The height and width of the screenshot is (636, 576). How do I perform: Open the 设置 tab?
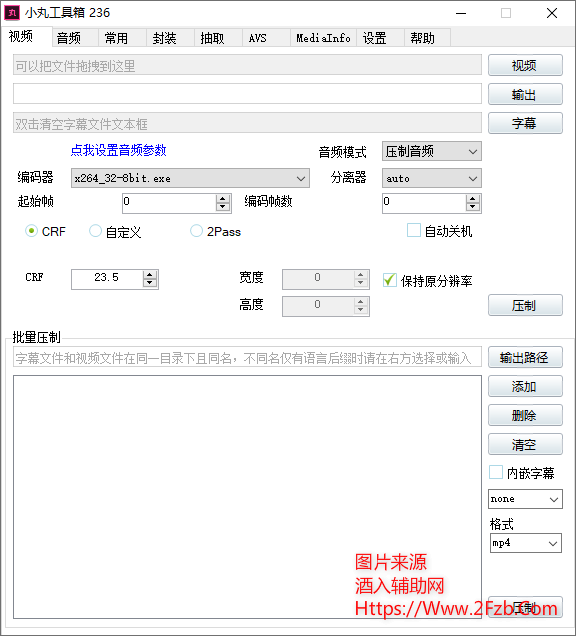380,38
